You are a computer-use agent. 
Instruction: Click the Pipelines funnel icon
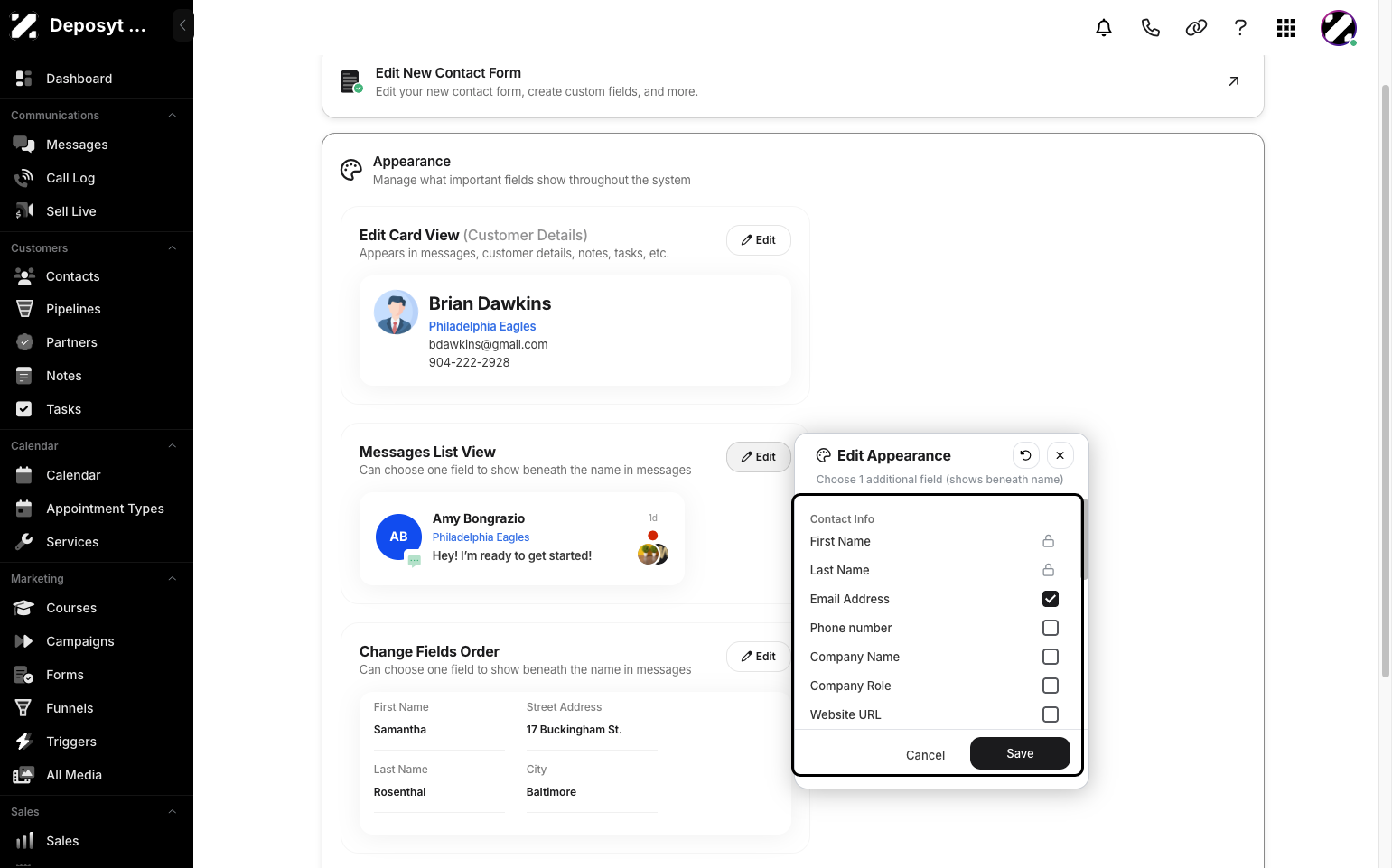coord(24,309)
